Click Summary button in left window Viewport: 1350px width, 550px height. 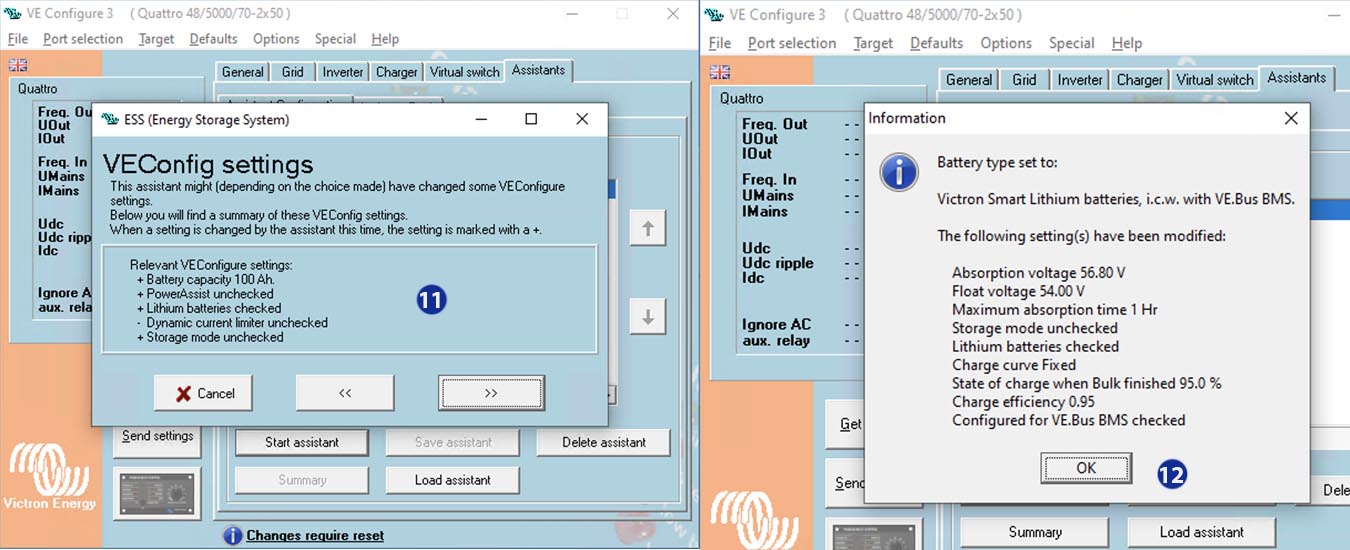click(302, 480)
